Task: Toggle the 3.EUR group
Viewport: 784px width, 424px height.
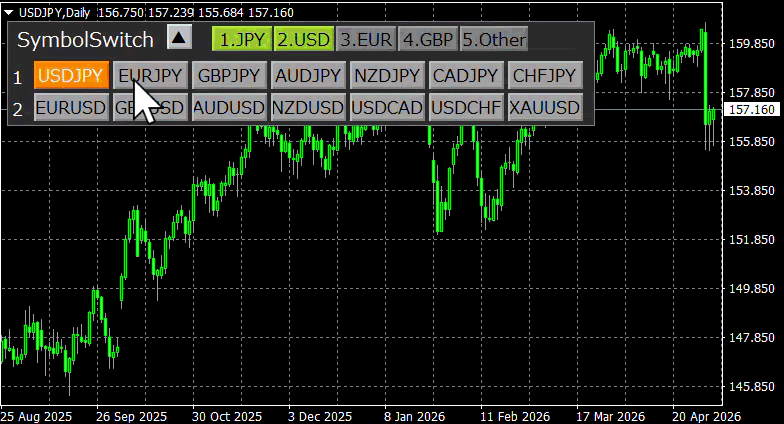Action: pos(366,40)
